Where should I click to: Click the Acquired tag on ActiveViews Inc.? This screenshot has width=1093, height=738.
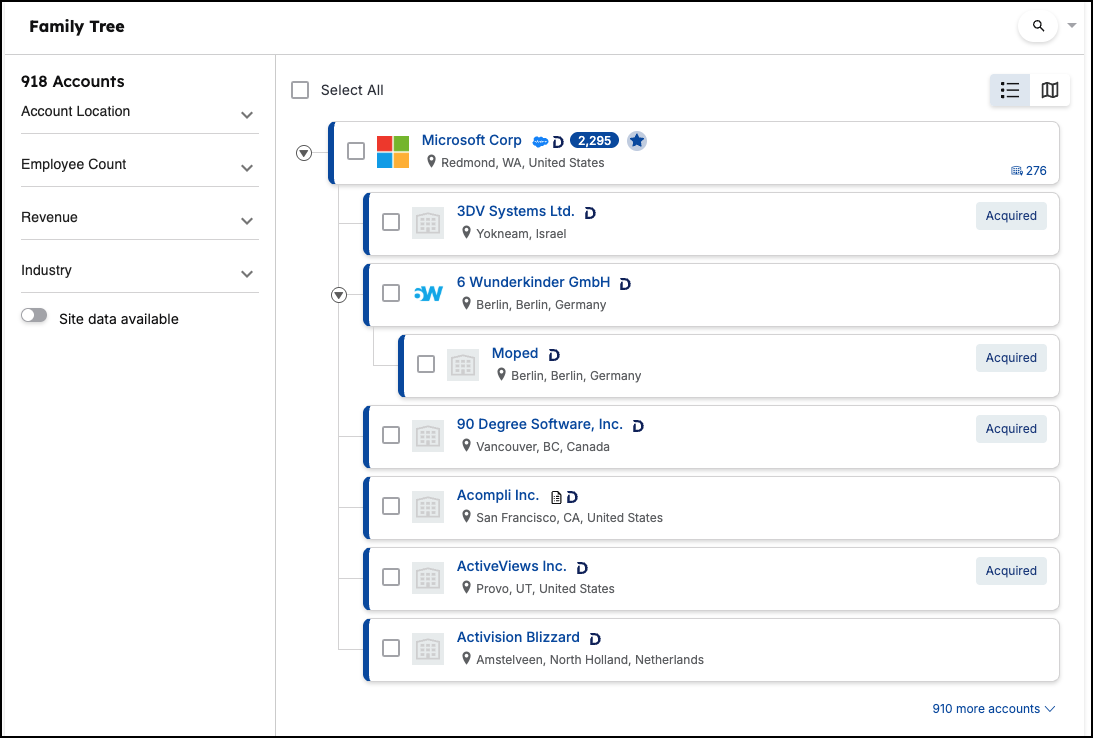tap(1011, 571)
